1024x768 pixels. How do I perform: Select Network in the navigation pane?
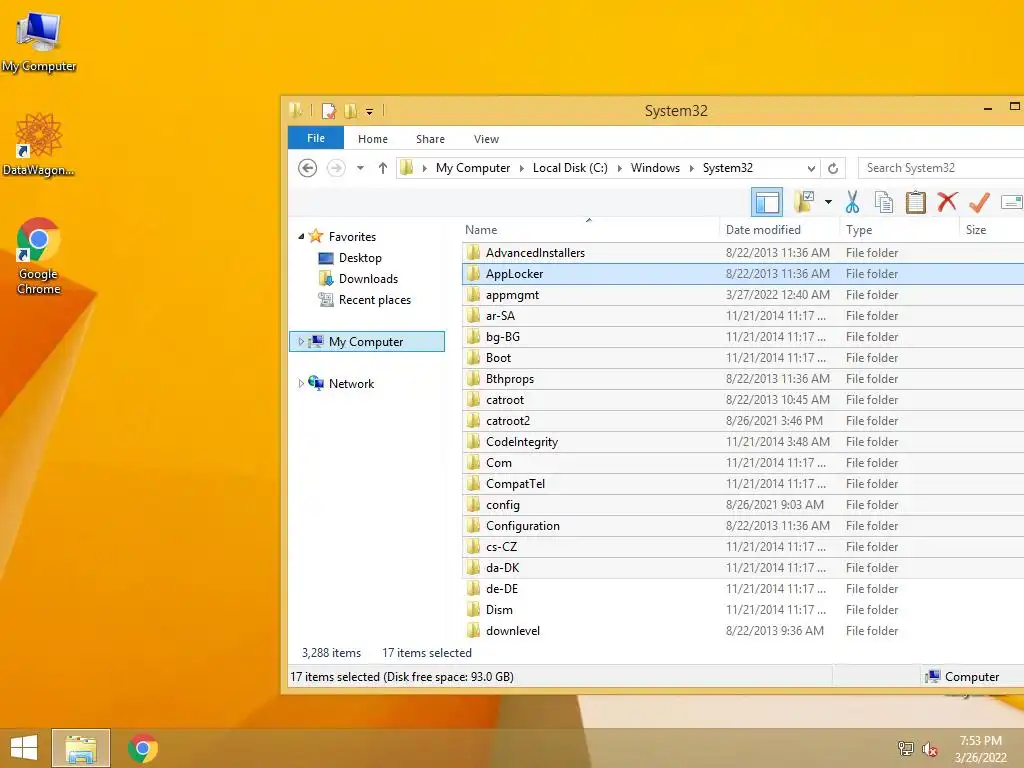coord(351,383)
